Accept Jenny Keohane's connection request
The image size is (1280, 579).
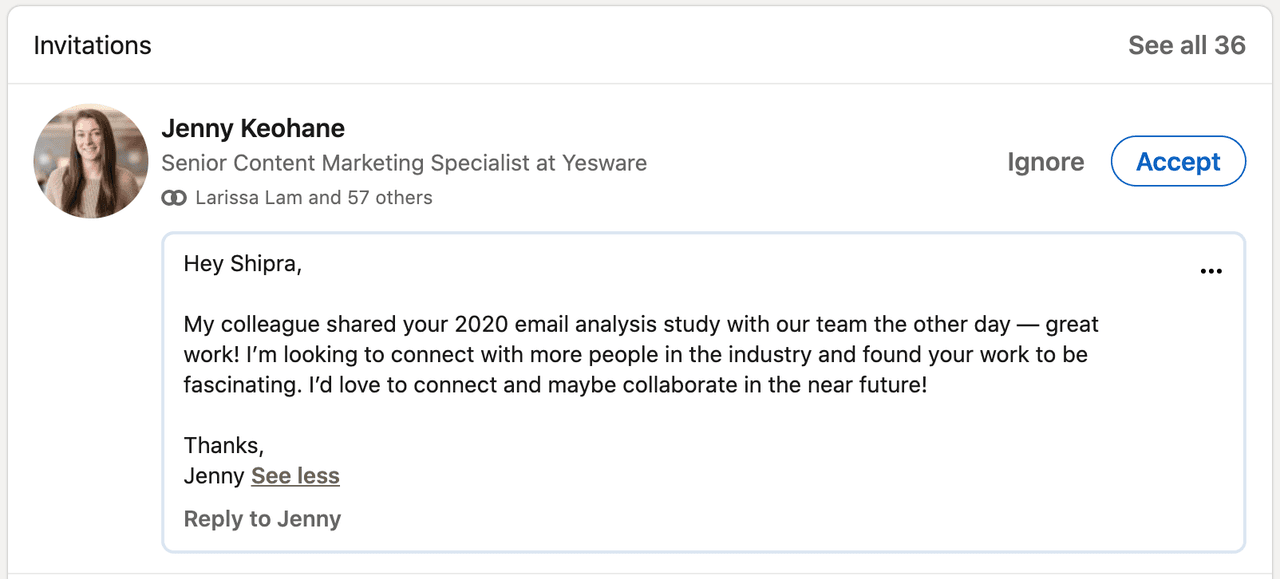point(1178,161)
